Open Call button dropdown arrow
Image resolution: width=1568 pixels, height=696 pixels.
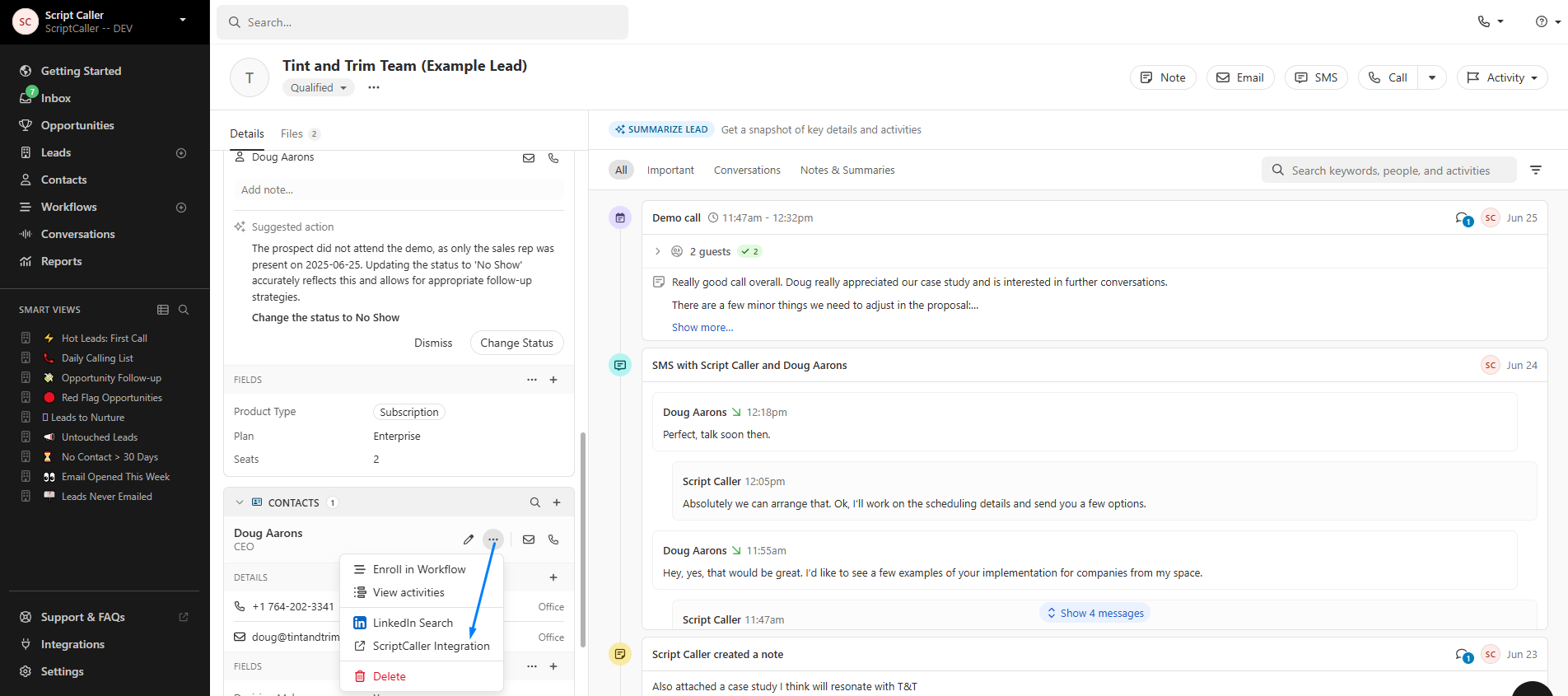(x=1432, y=77)
